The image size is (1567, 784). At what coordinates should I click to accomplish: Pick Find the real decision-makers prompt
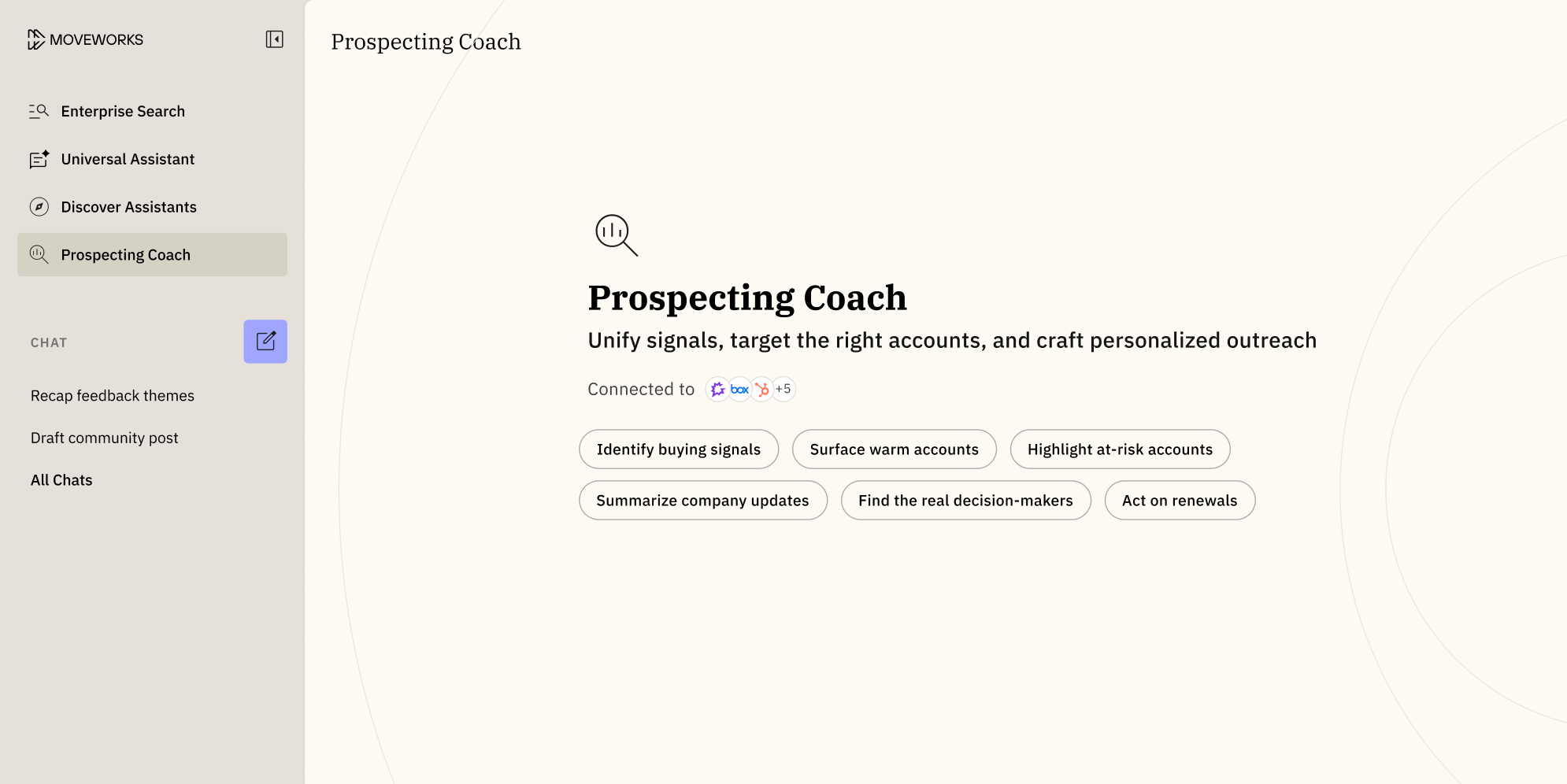point(965,501)
